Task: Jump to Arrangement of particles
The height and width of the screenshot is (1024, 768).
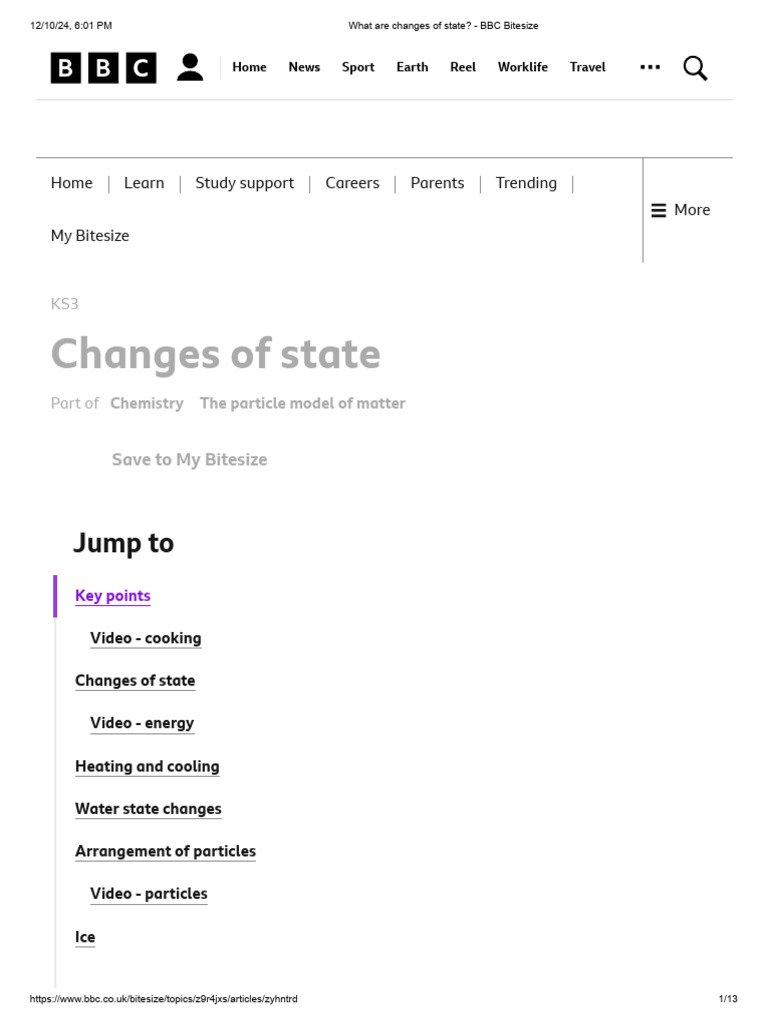Action: [x=165, y=851]
